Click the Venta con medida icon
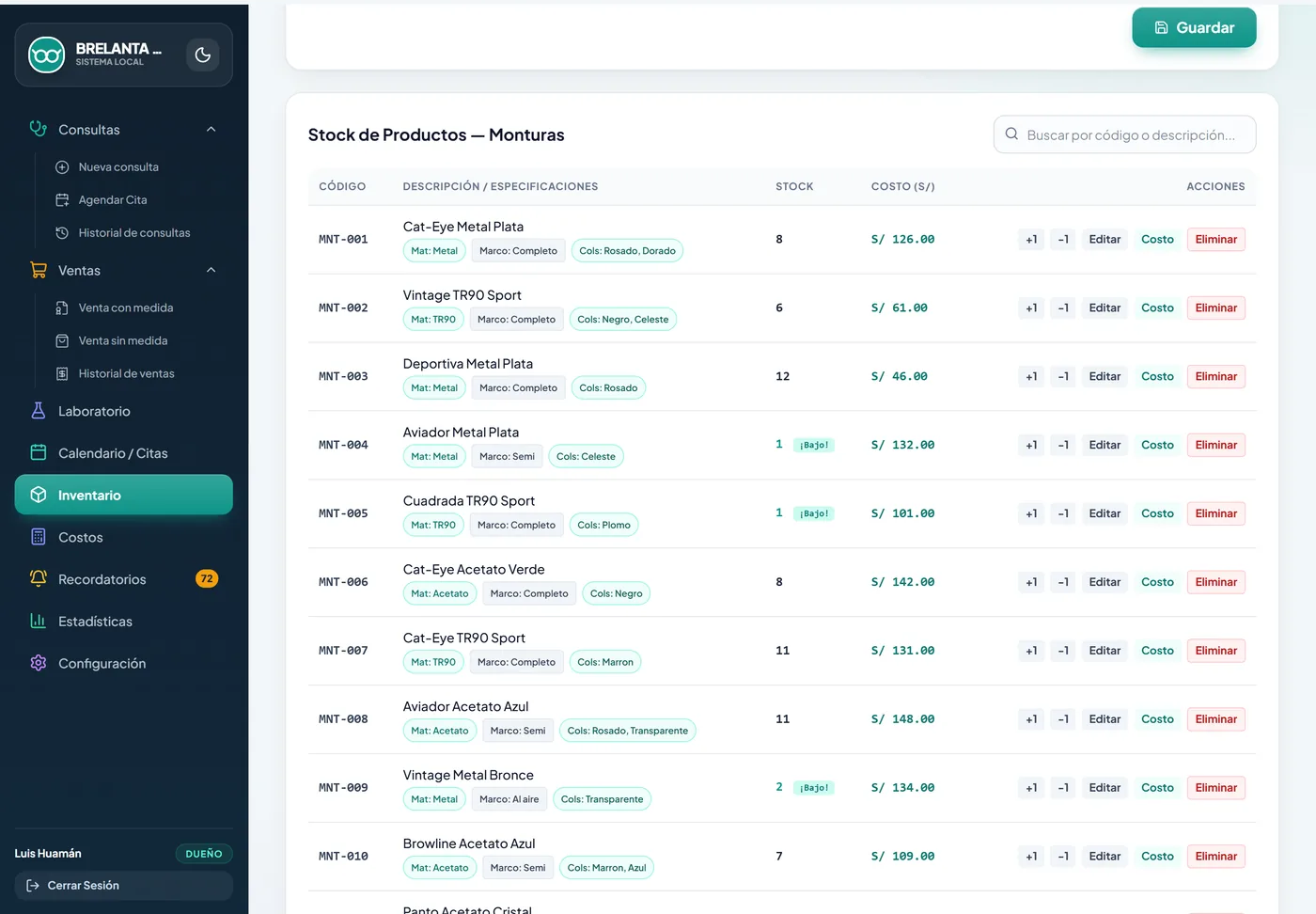1316x914 pixels. (x=62, y=308)
